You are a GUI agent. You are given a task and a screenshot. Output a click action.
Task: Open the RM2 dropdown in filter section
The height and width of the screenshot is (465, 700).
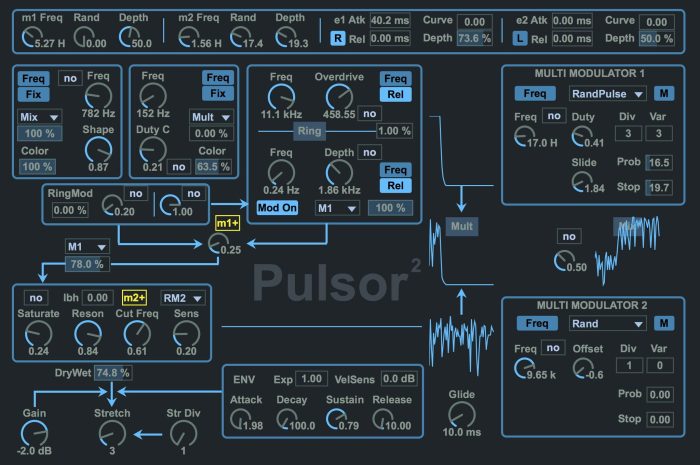183,298
